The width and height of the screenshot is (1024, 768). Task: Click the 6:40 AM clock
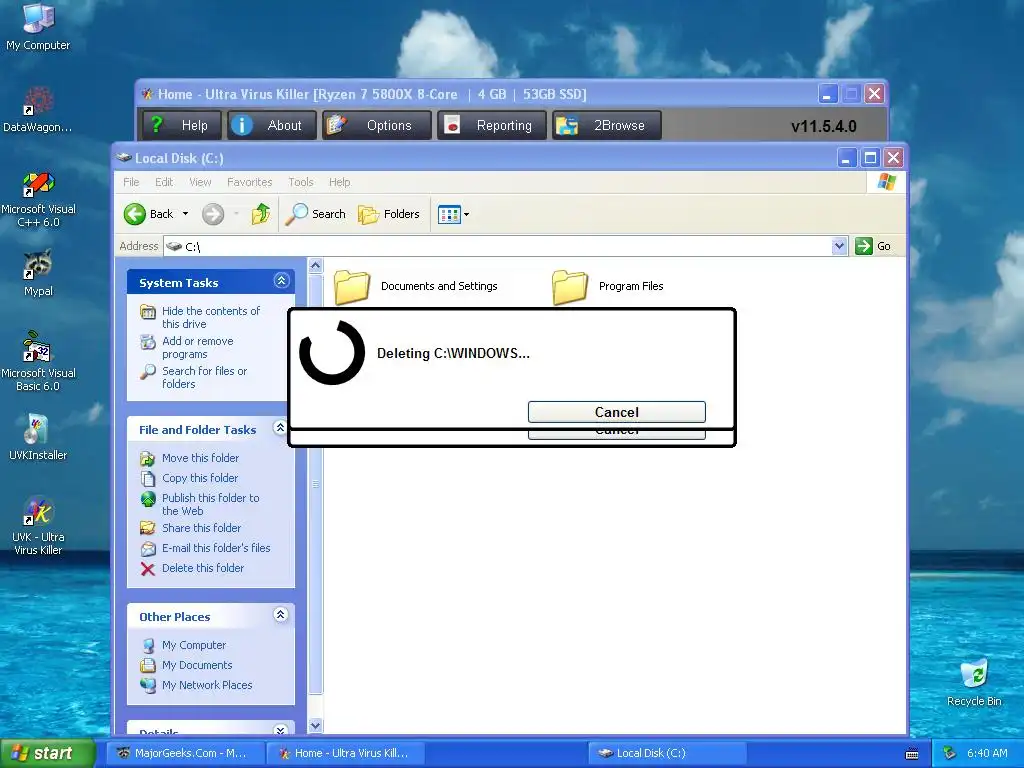(987, 753)
